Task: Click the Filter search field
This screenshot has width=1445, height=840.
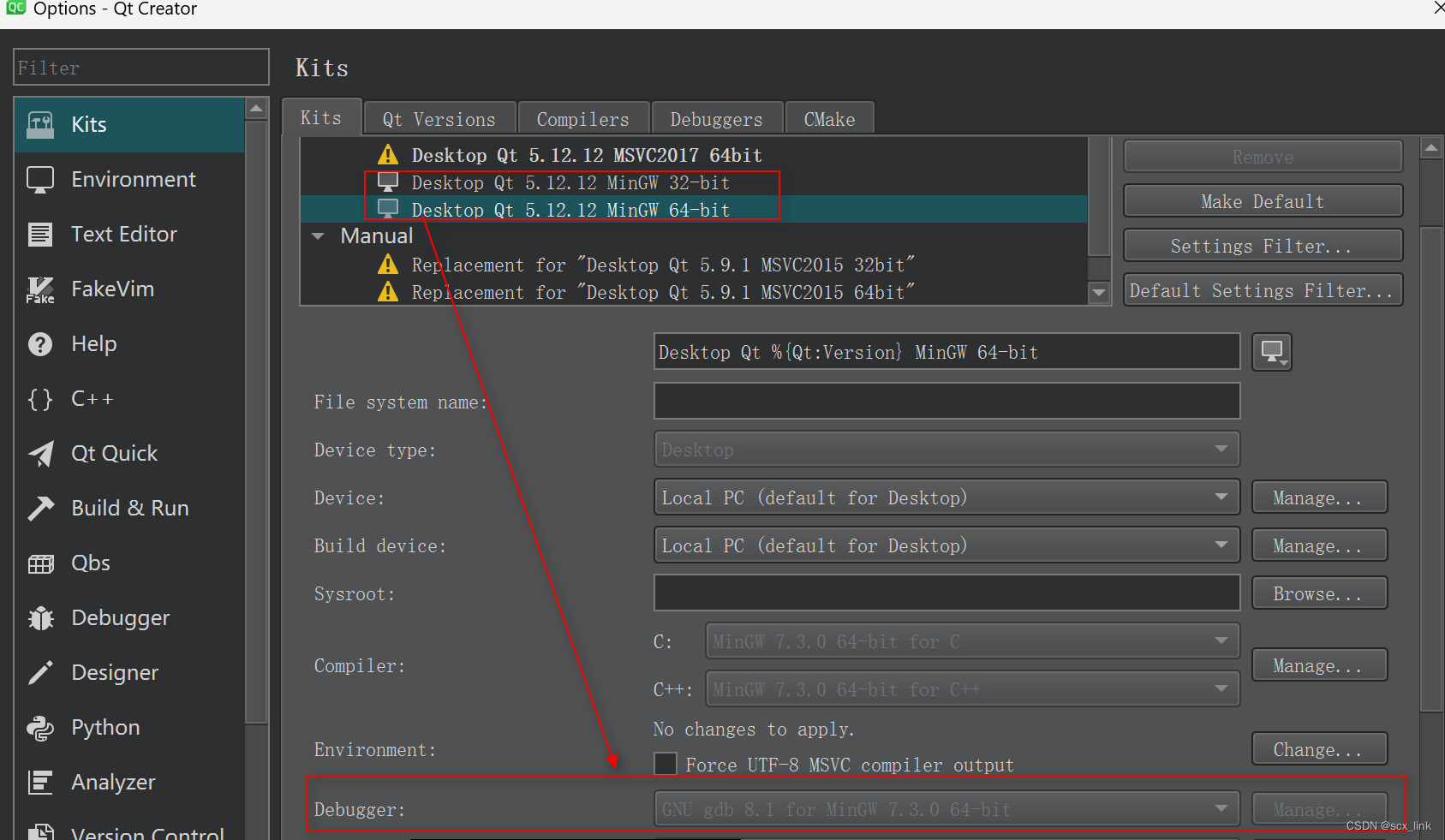Action: (x=141, y=68)
